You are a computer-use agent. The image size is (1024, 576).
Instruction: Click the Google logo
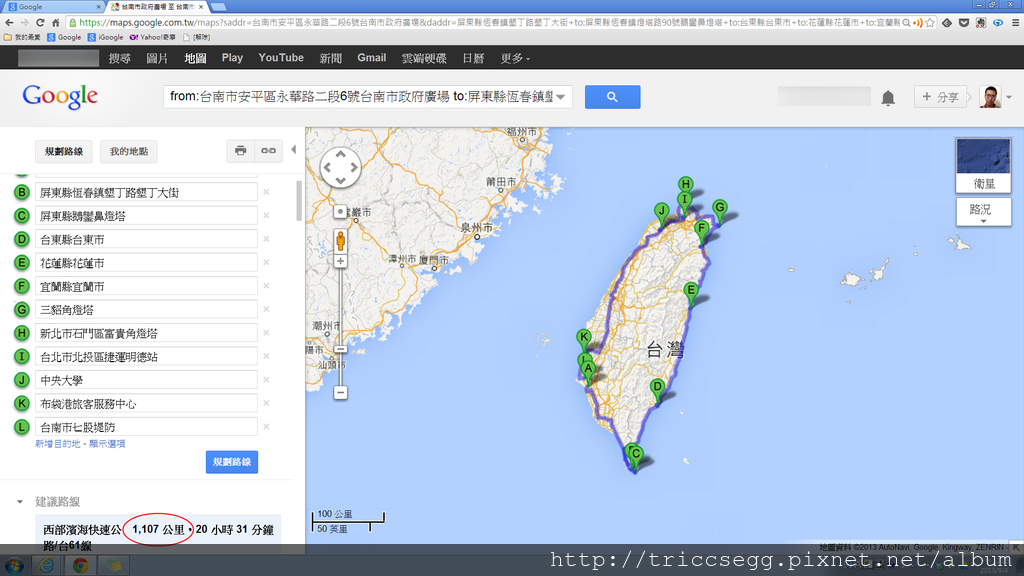[60, 97]
